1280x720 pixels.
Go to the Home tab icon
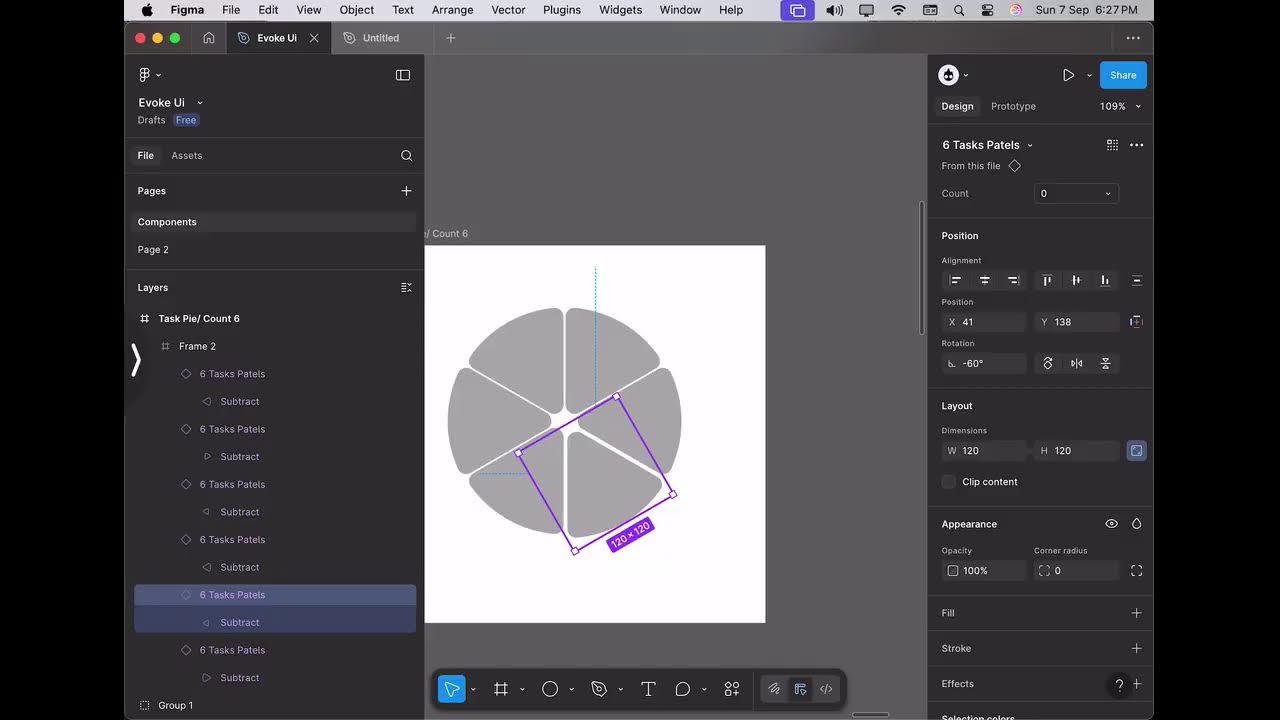coord(209,38)
